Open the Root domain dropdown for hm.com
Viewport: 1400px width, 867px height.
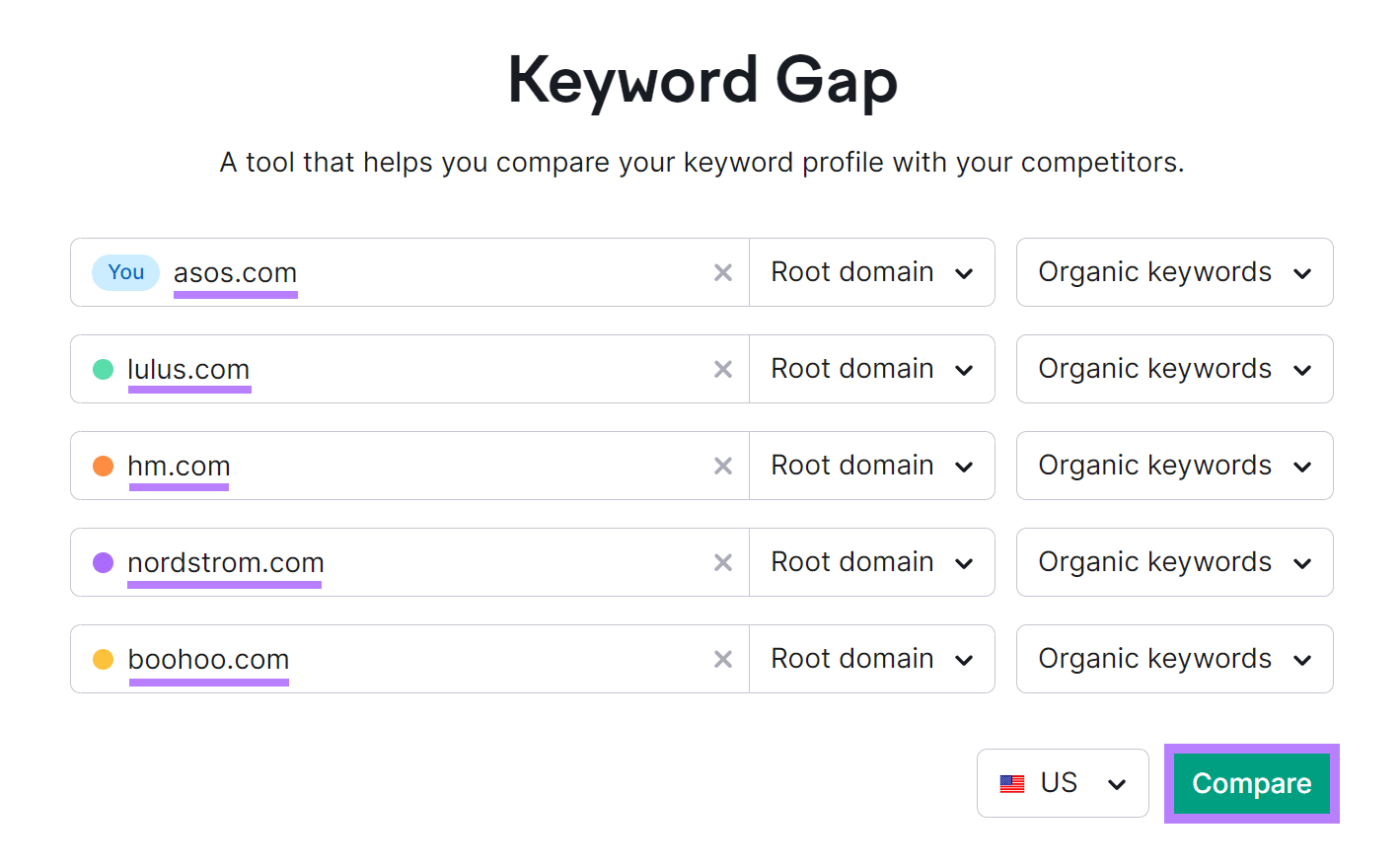coord(871,466)
